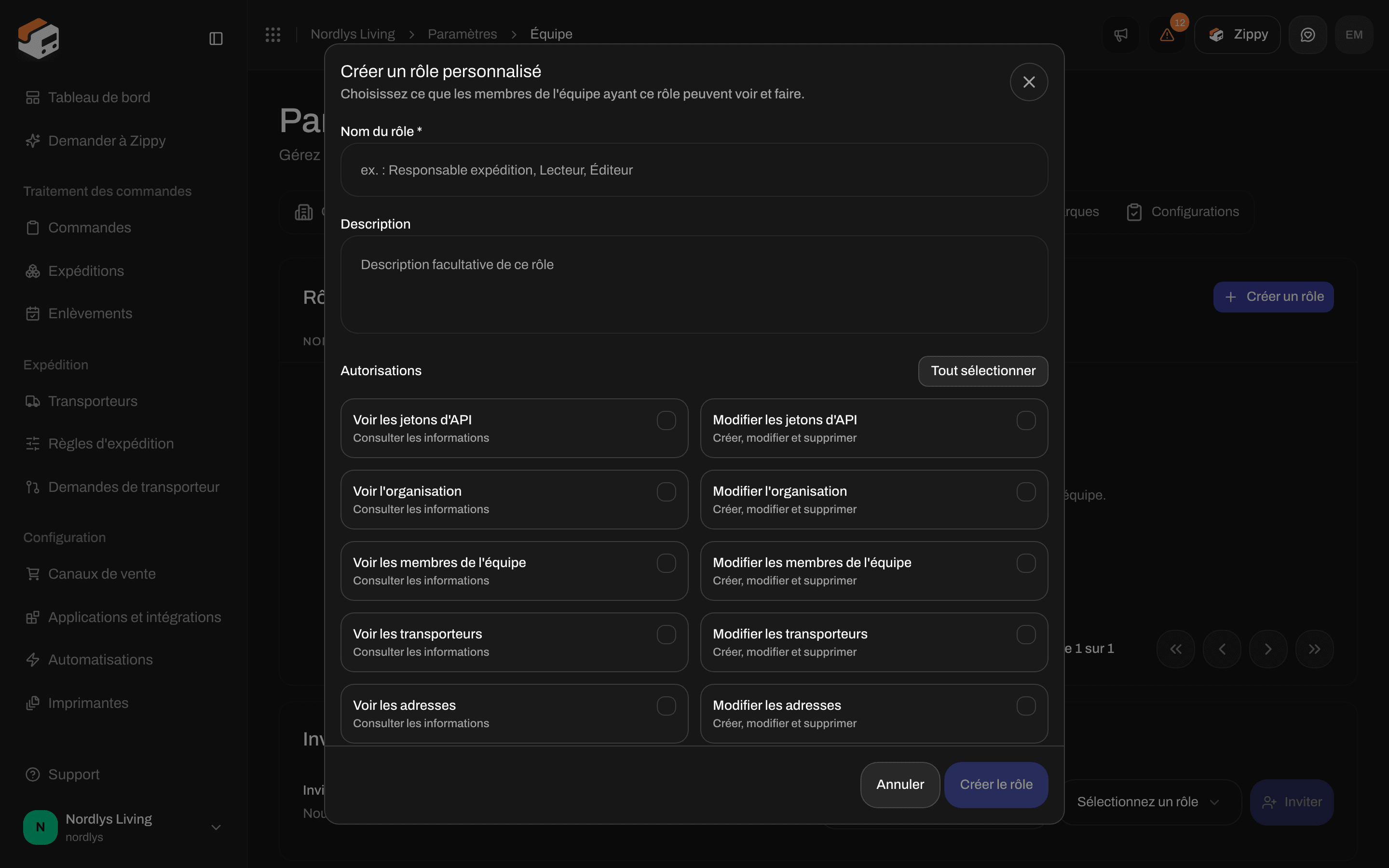Check Voir les membres de l'équipe
The image size is (1389, 868).
(x=666, y=563)
